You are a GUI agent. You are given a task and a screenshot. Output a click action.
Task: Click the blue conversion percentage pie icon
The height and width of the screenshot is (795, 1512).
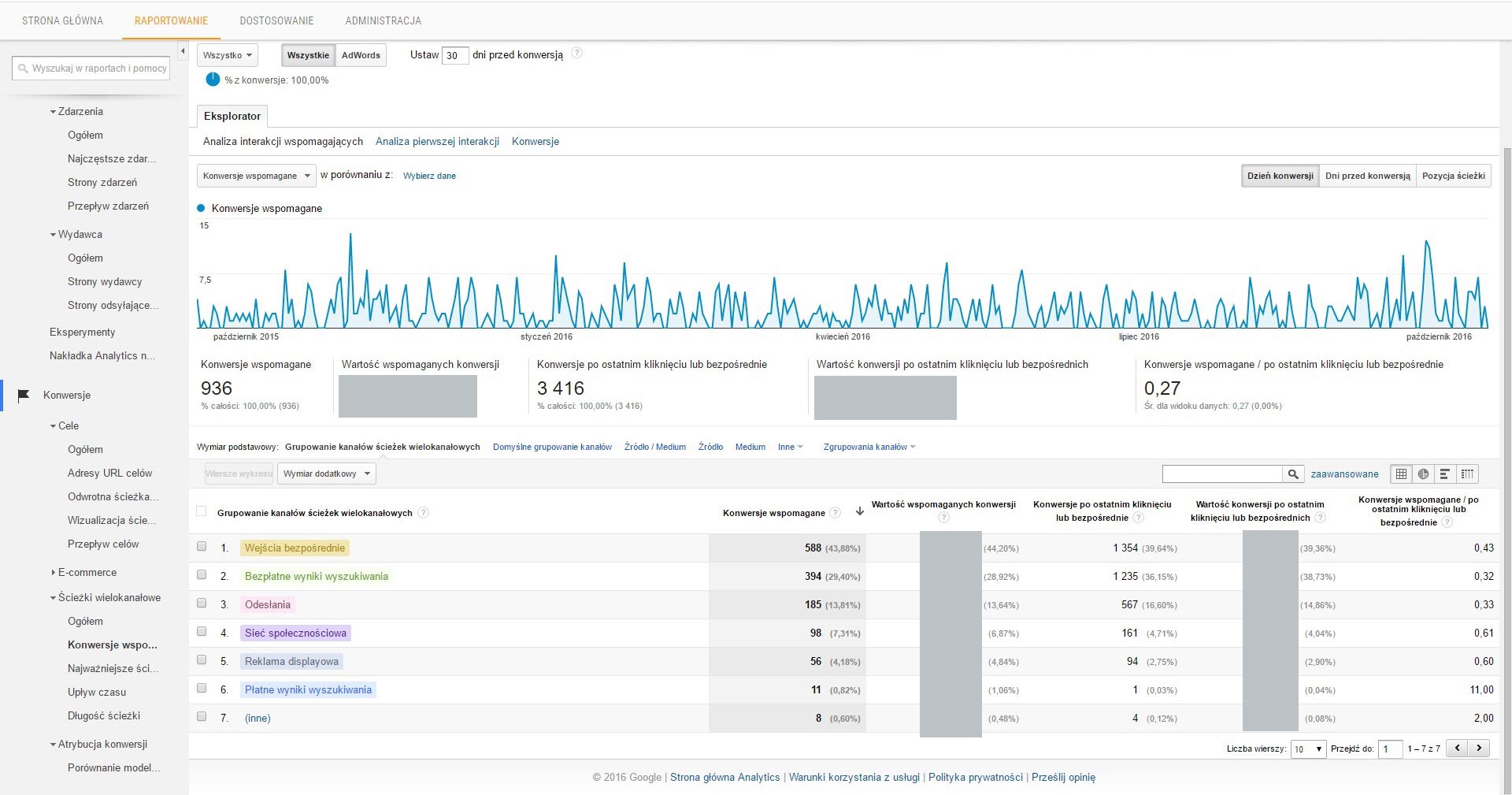coord(213,79)
